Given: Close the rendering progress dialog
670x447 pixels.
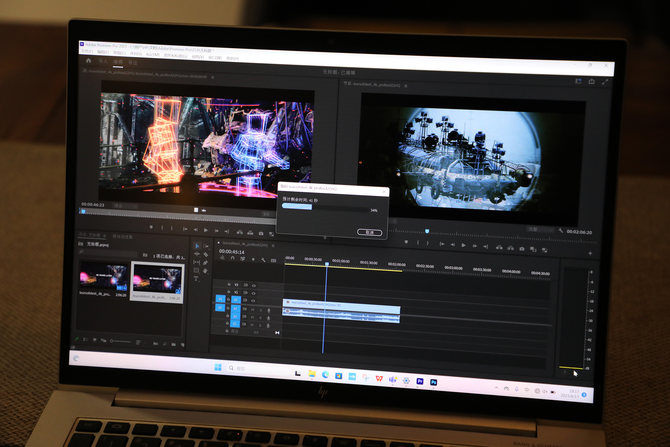Looking at the screenshot, I should click(384, 191).
